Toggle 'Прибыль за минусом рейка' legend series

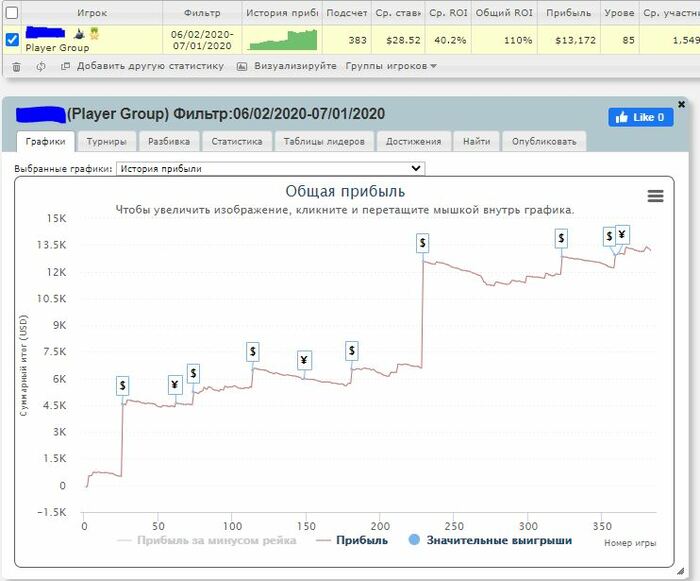click(206, 541)
